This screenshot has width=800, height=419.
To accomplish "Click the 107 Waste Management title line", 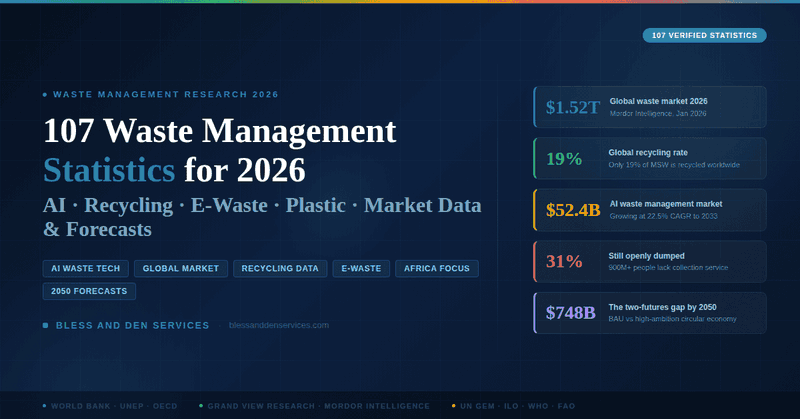I will tap(220, 131).
